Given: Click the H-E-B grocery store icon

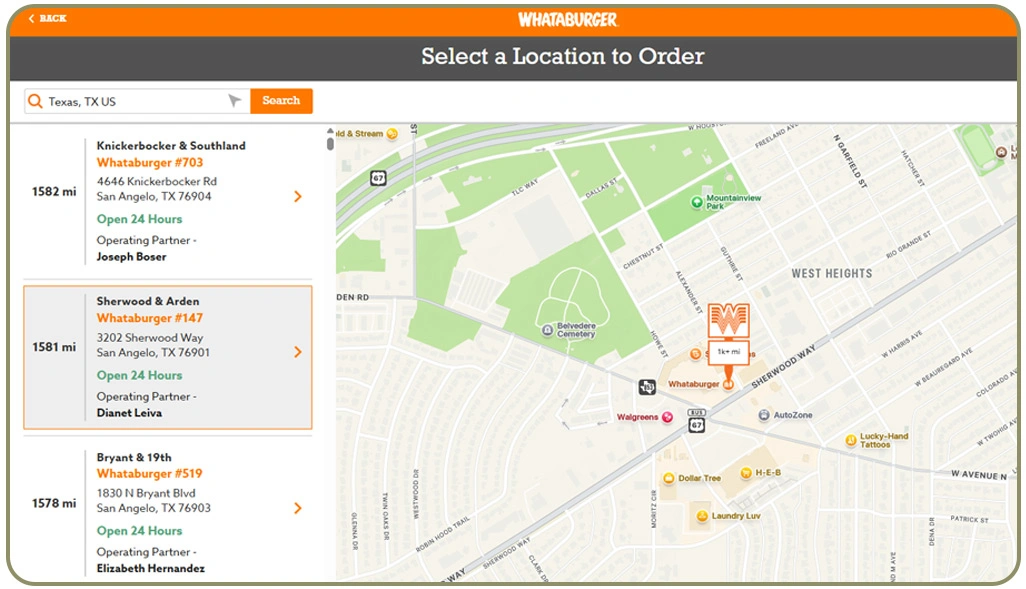Looking at the screenshot, I should 744,472.
